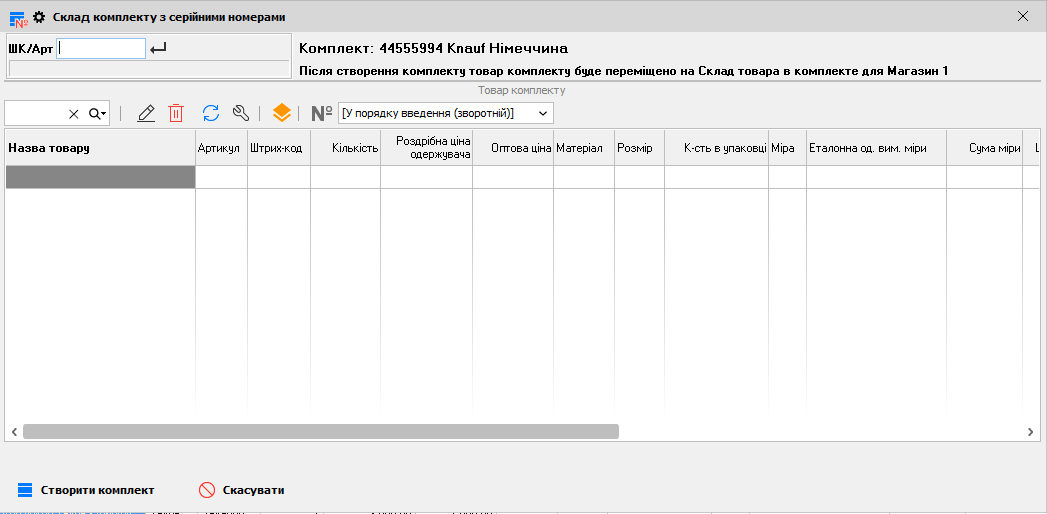Focus the ШК/Арт barcode input field
Image resolution: width=1047 pixels, height=514 pixels.
click(x=101, y=48)
